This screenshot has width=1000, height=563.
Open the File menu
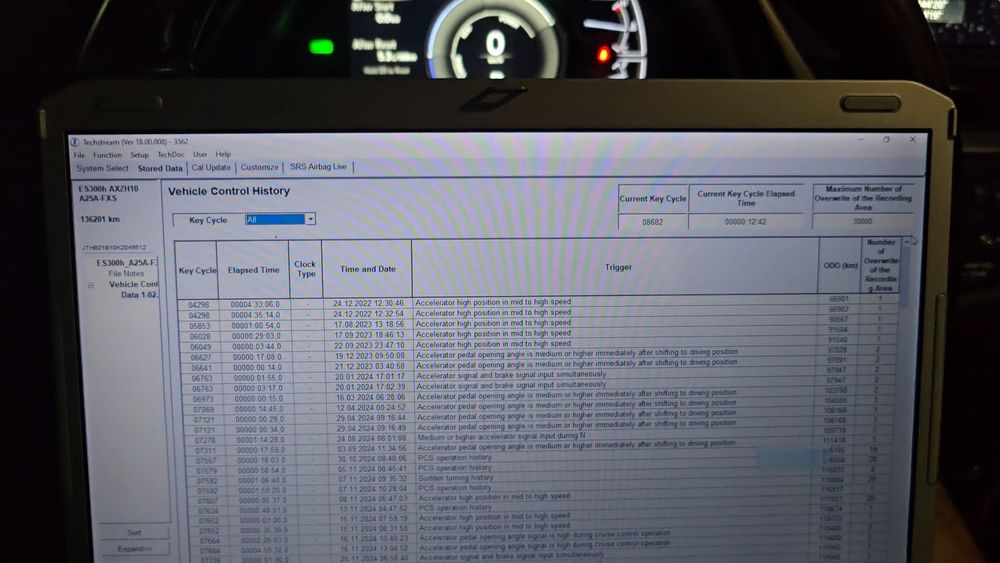pos(79,155)
